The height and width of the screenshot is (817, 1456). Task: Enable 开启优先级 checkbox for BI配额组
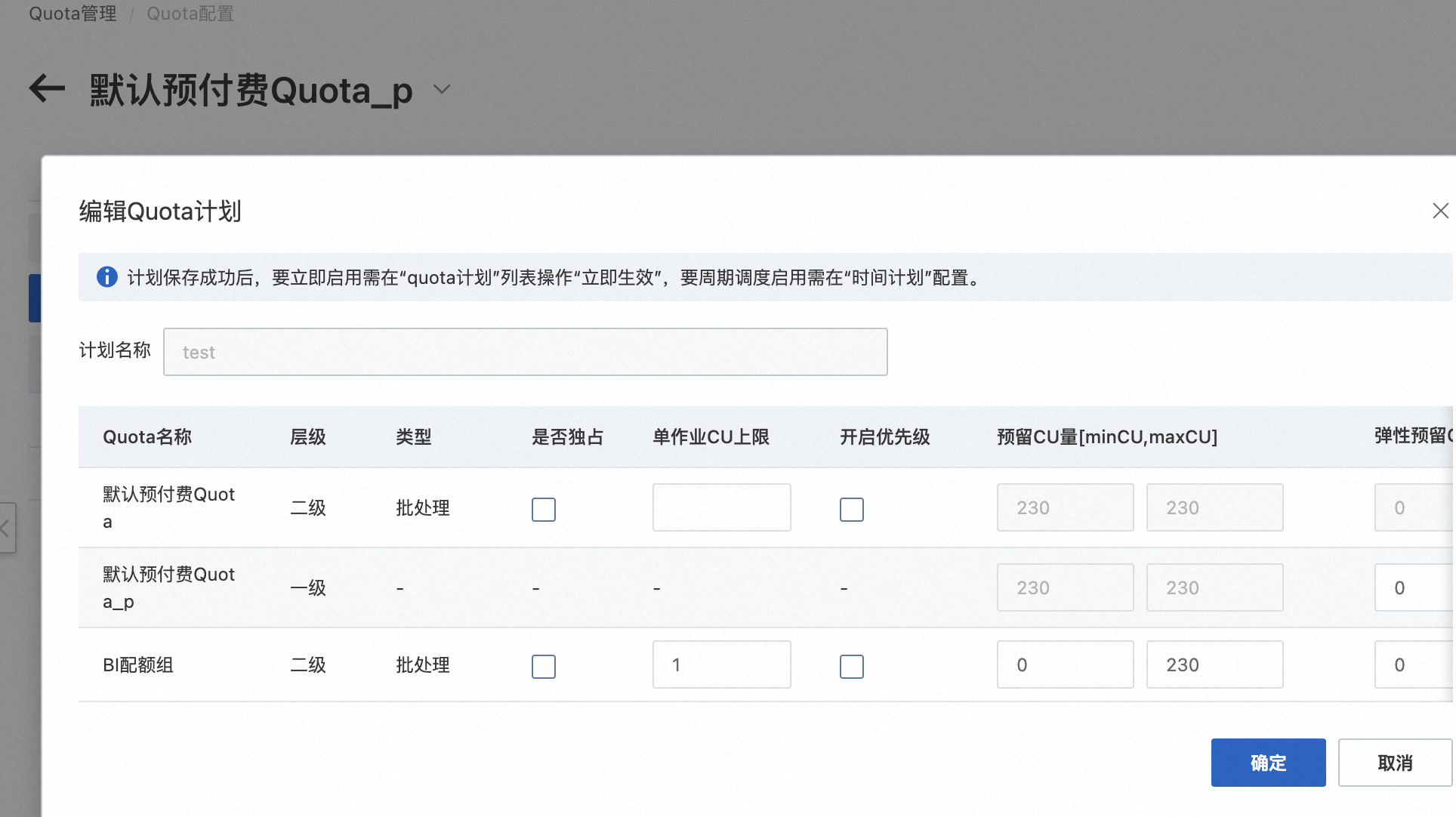pos(851,666)
